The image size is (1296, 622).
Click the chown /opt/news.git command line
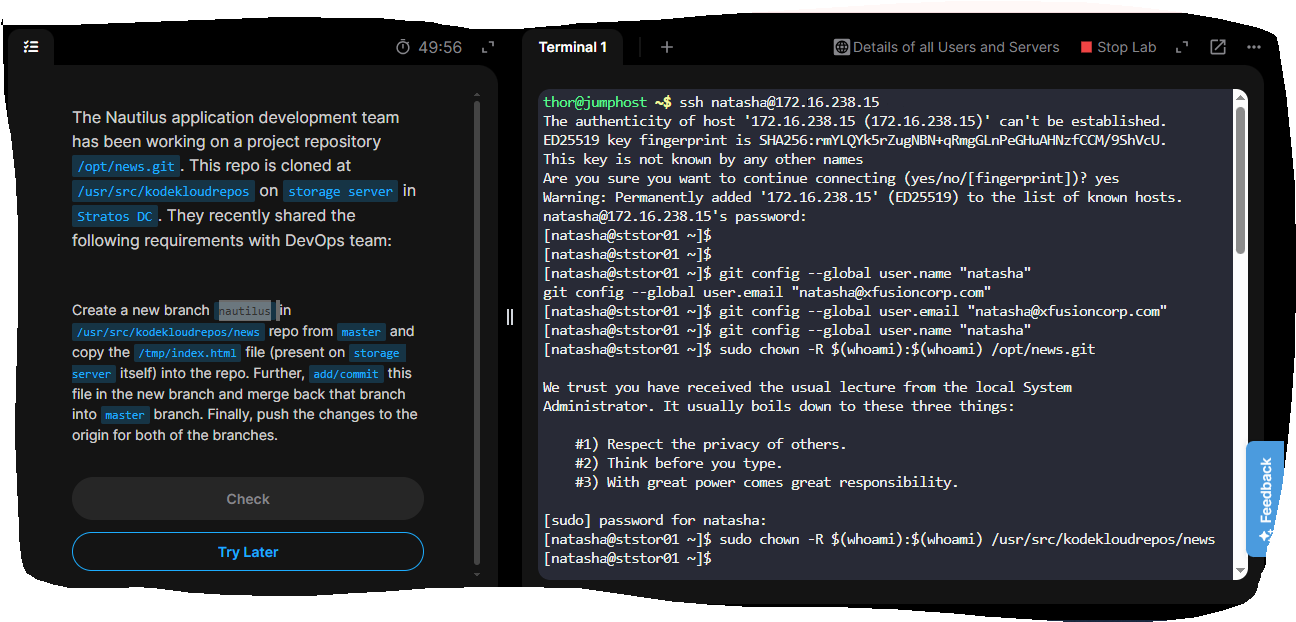pos(819,349)
